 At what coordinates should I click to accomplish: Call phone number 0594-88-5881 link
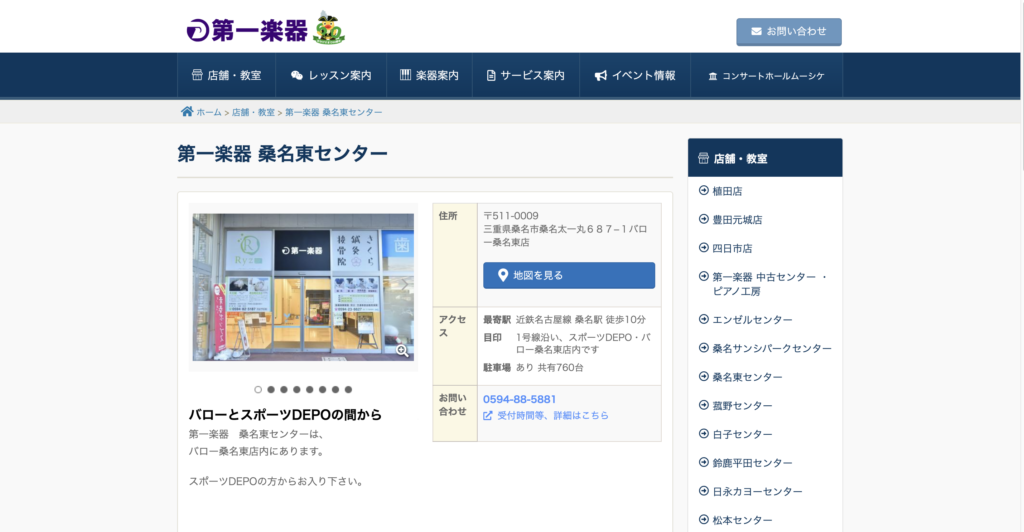tap(519, 399)
